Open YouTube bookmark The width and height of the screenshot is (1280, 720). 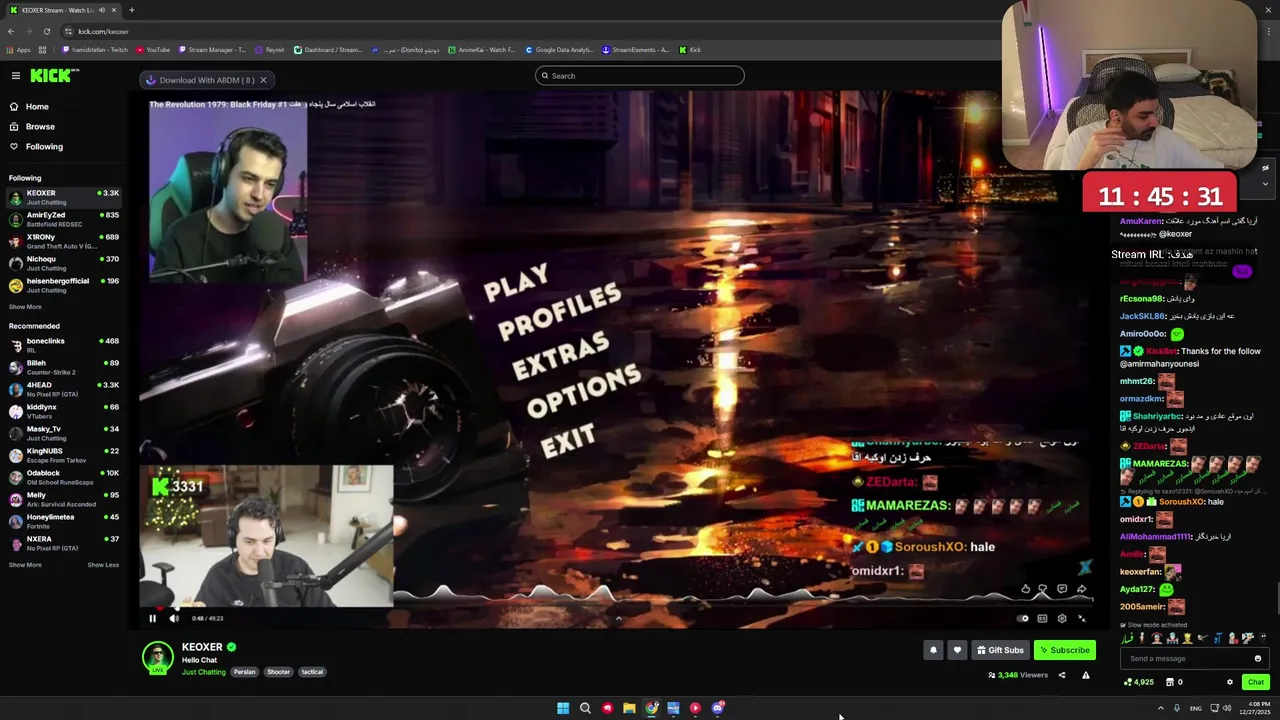(153, 50)
